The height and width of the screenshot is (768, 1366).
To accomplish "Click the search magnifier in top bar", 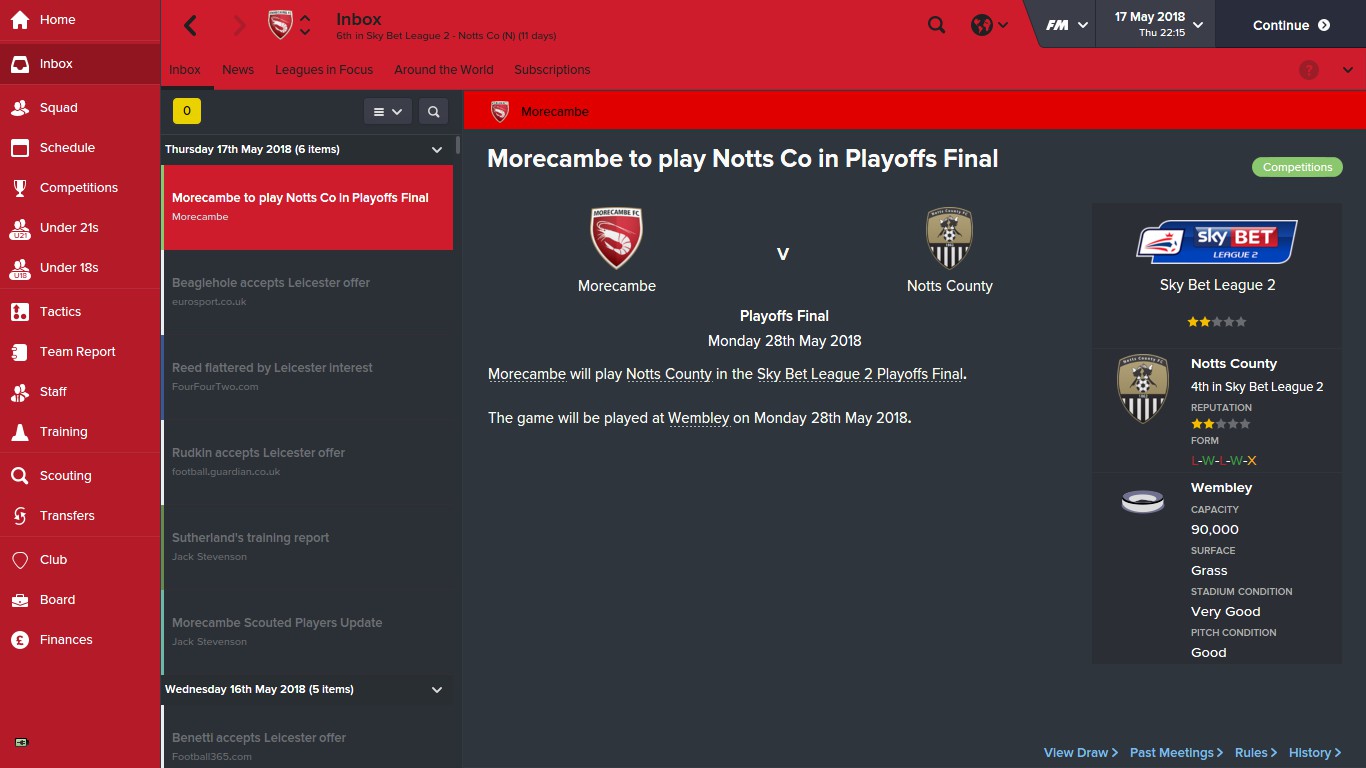I will 936,25.
